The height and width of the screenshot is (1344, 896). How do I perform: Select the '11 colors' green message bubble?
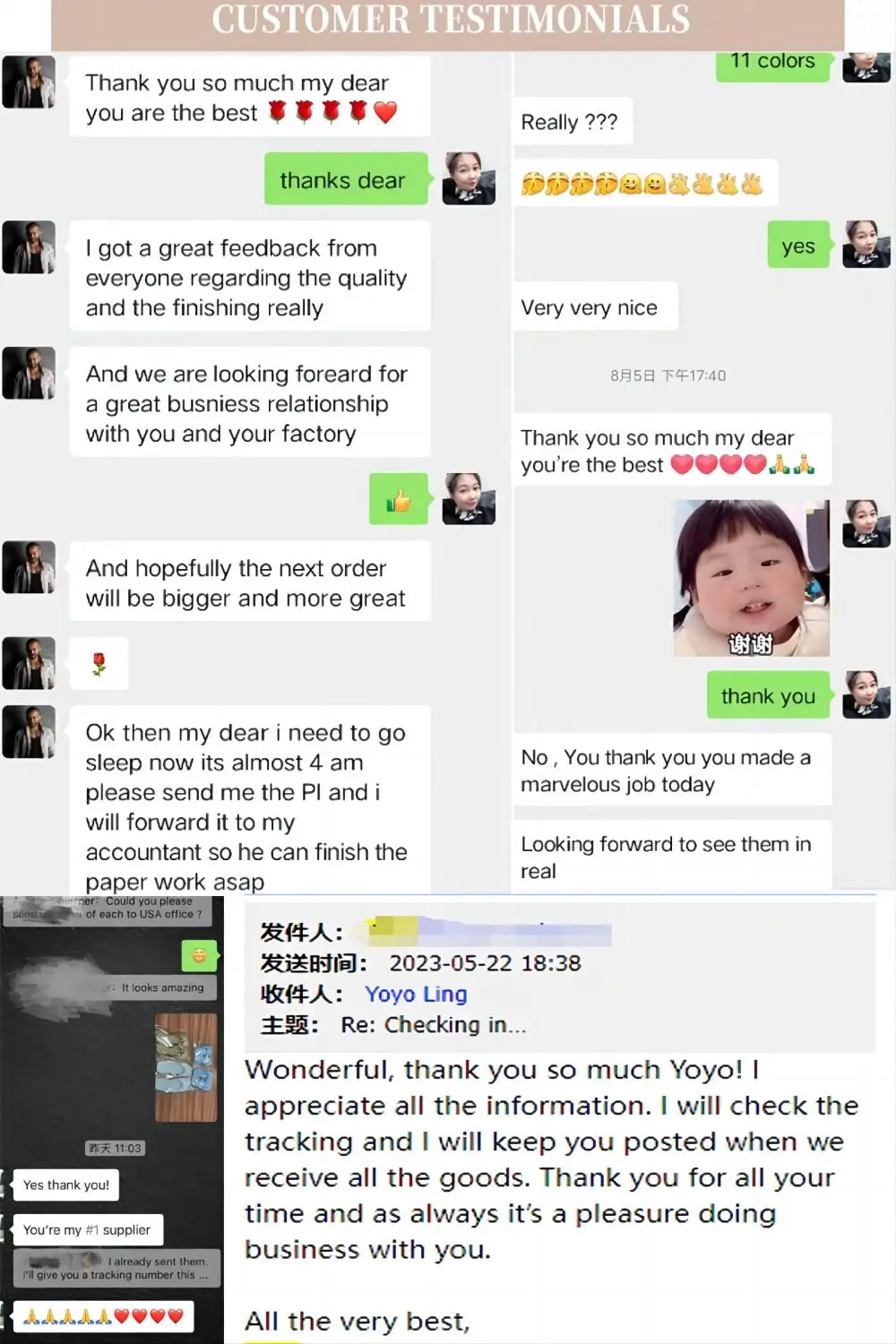773,63
